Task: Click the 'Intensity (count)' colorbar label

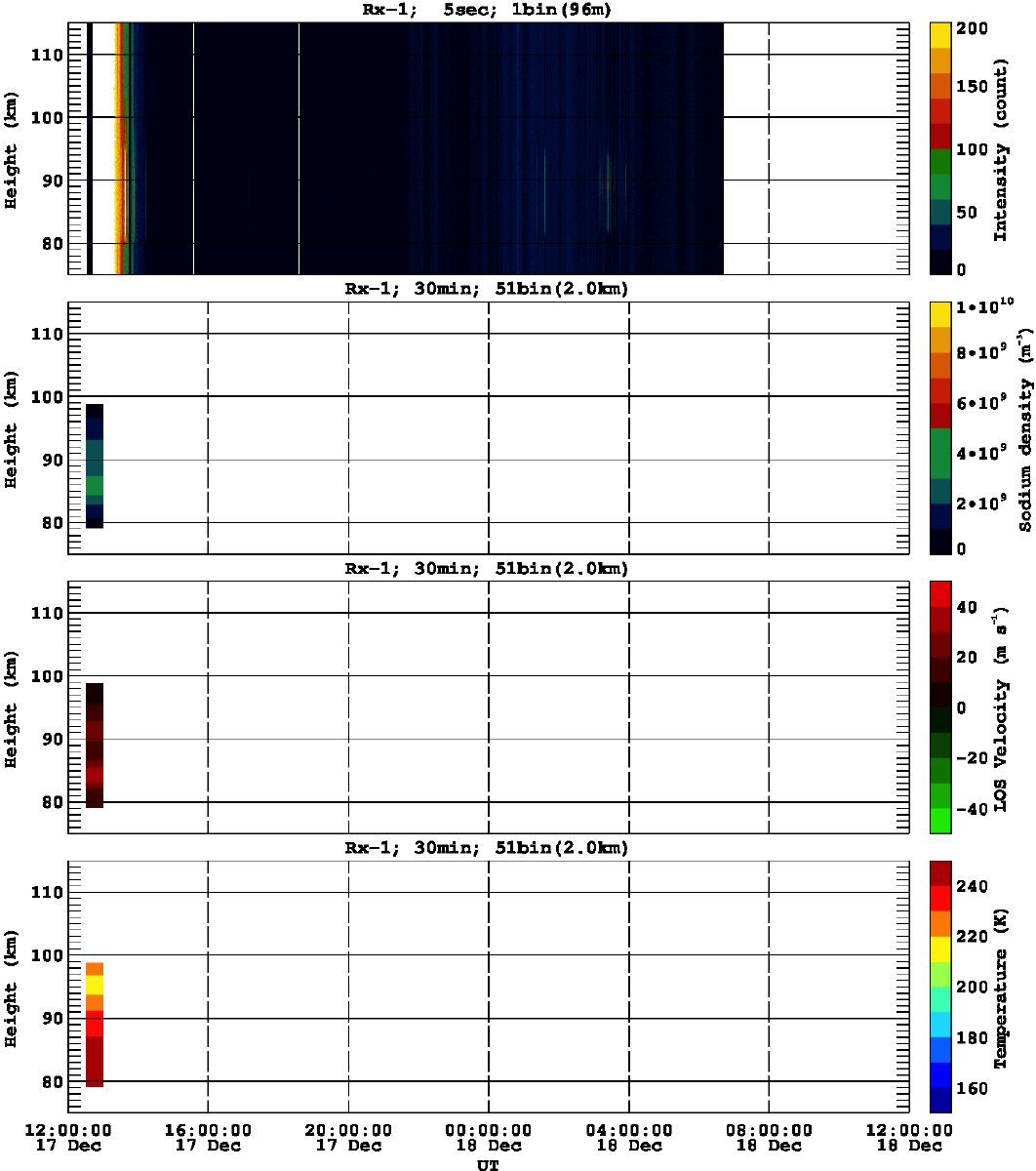Action: click(x=1001, y=148)
